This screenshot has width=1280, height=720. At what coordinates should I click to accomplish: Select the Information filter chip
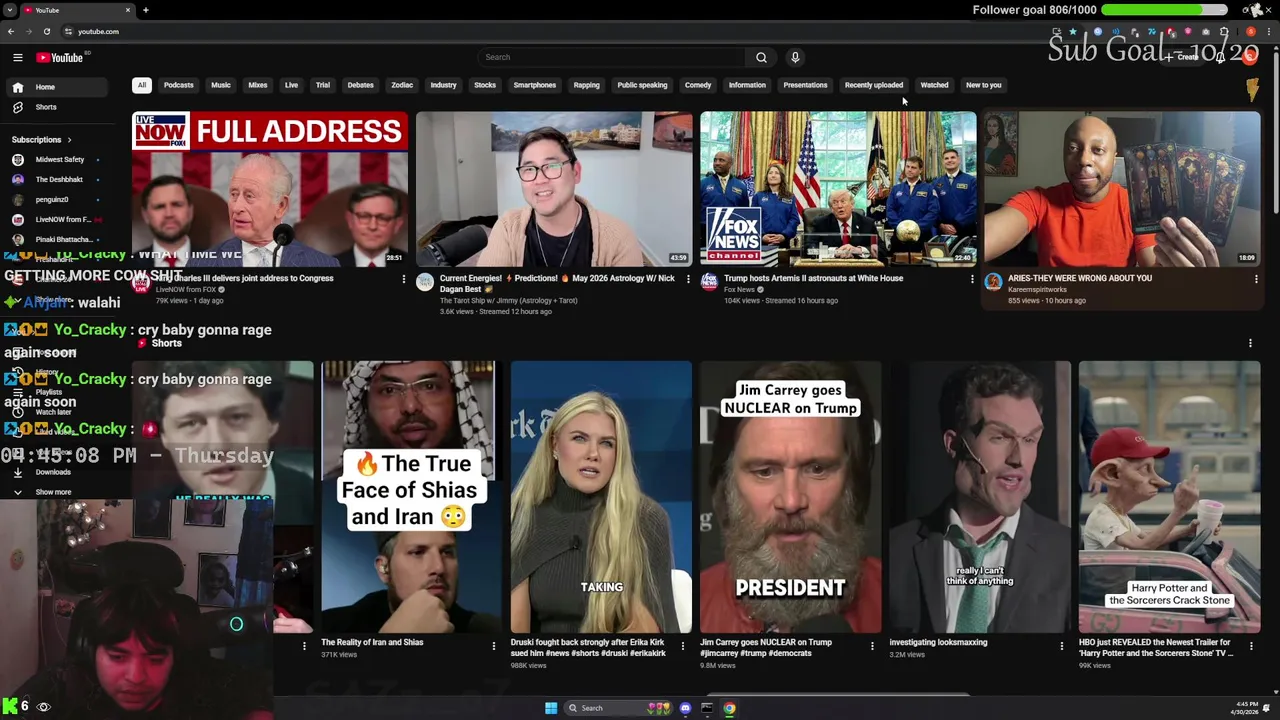747,85
